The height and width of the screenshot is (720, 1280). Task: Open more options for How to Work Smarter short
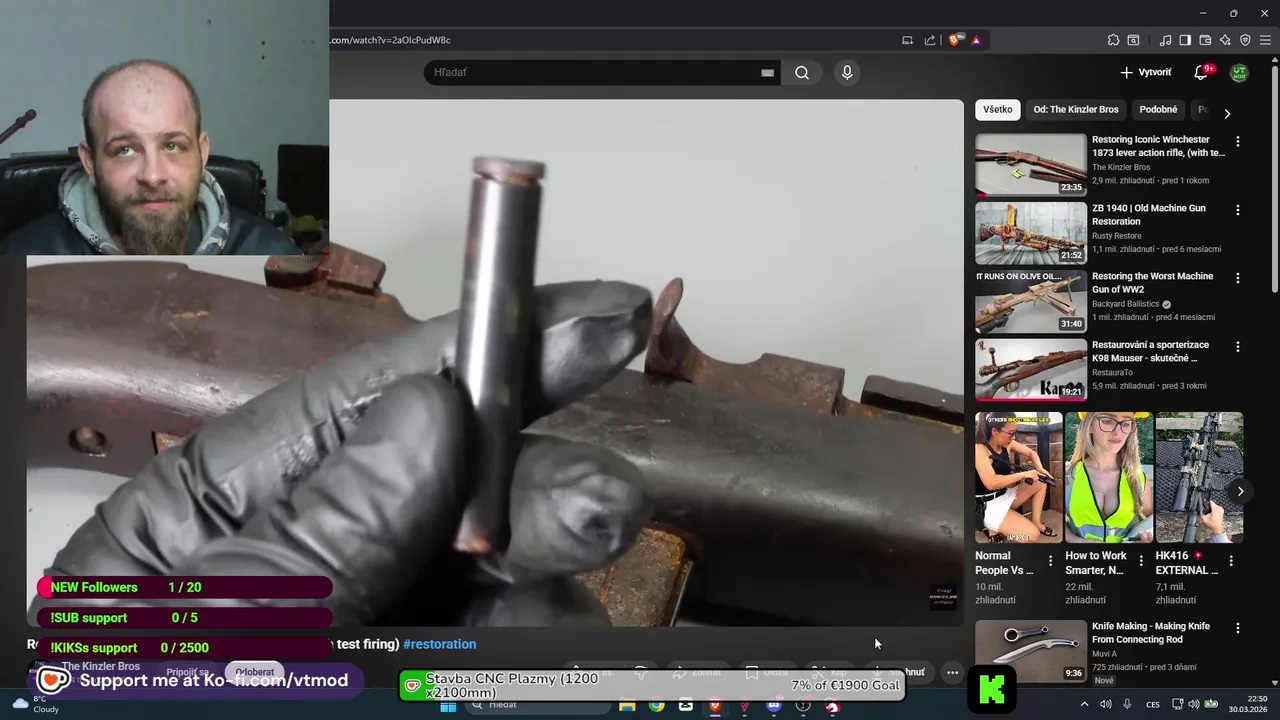pyautogui.click(x=1141, y=561)
